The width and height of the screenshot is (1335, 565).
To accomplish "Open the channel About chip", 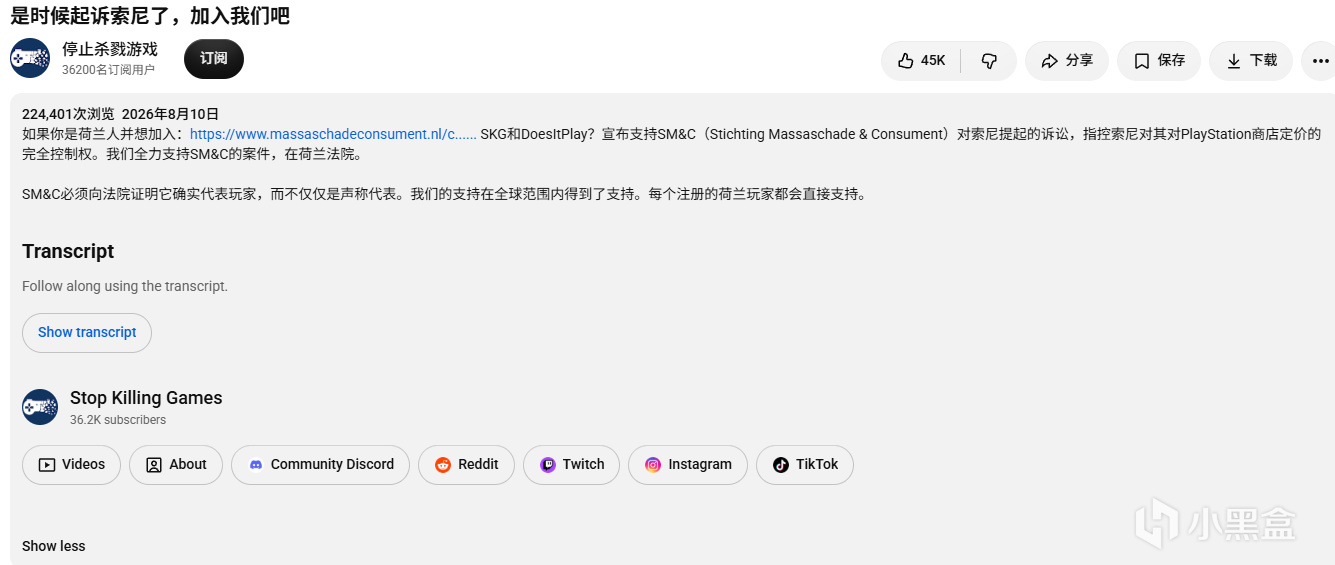I will [x=176, y=465].
